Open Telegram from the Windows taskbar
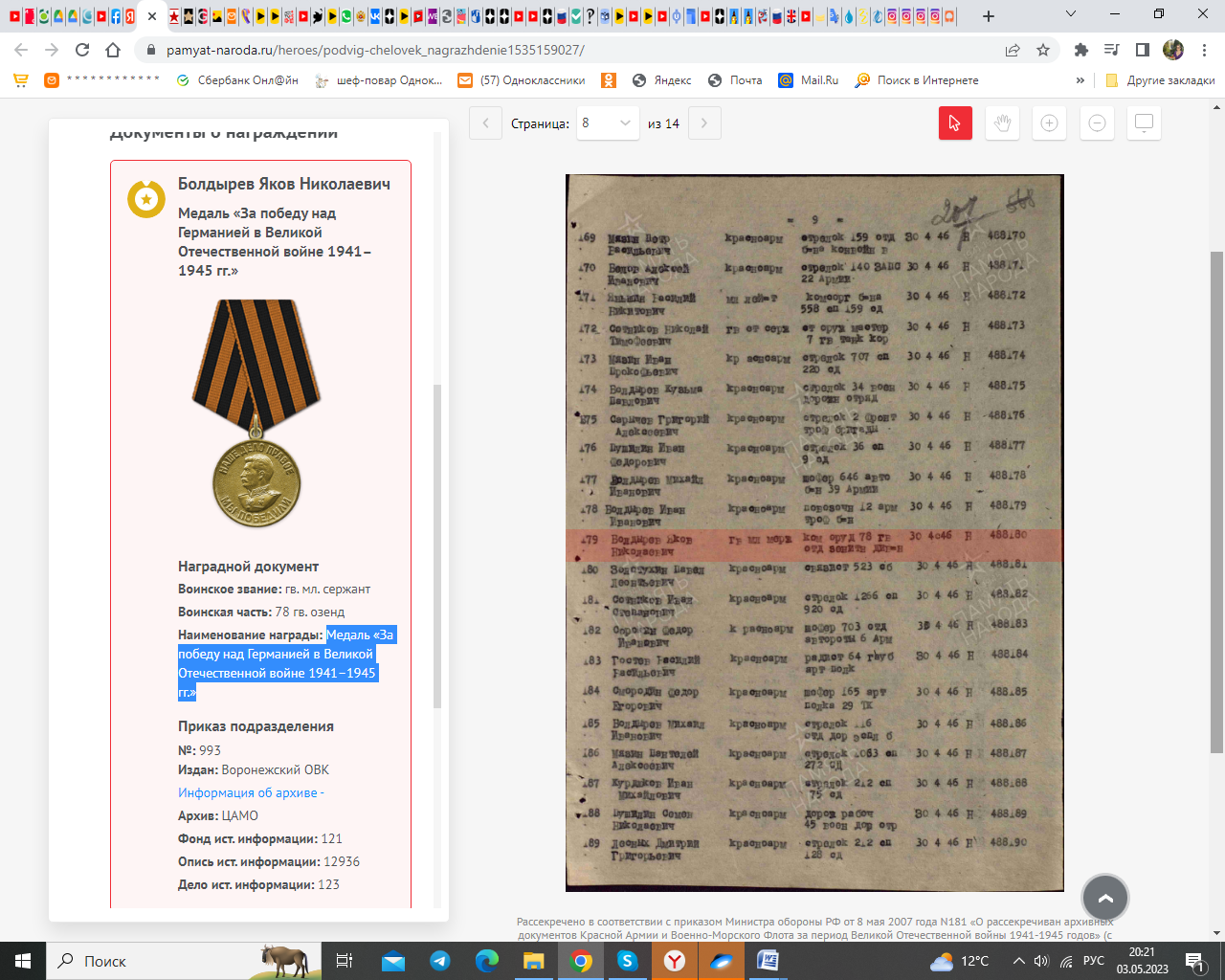 pyautogui.click(x=440, y=961)
